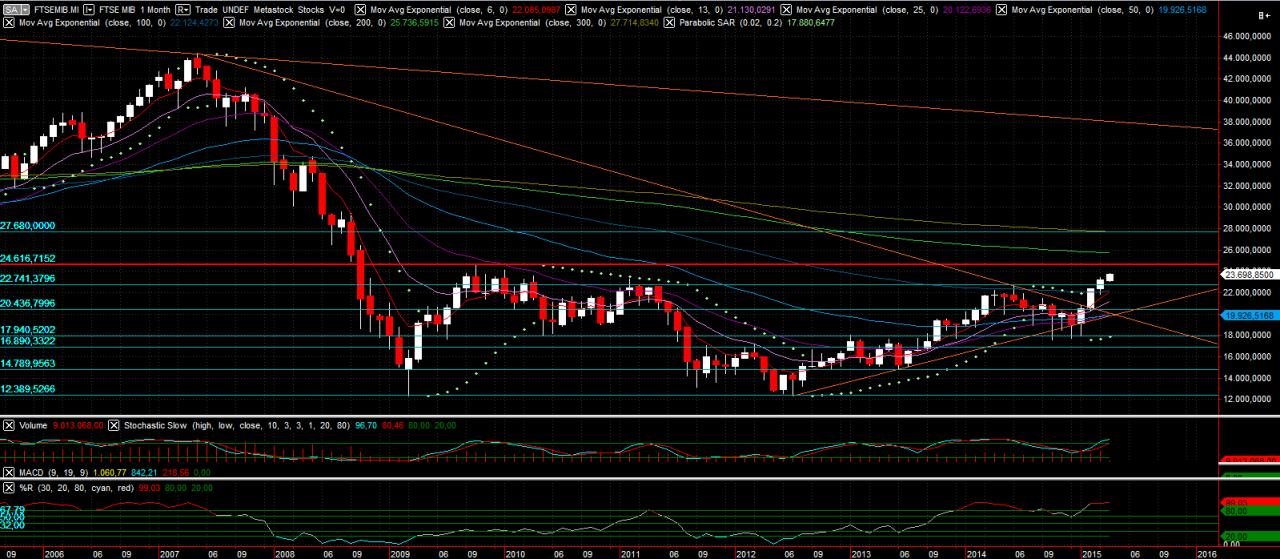Remove the Mov Avg Exponential 100-period indicator
This screenshot has height=559, width=1280.
tap(8, 22)
